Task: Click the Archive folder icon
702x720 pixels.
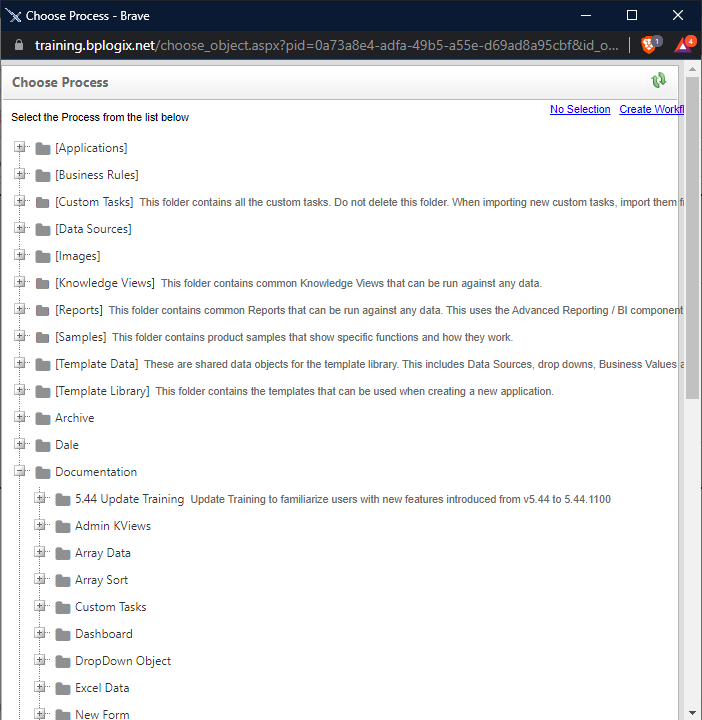Action: point(43,418)
